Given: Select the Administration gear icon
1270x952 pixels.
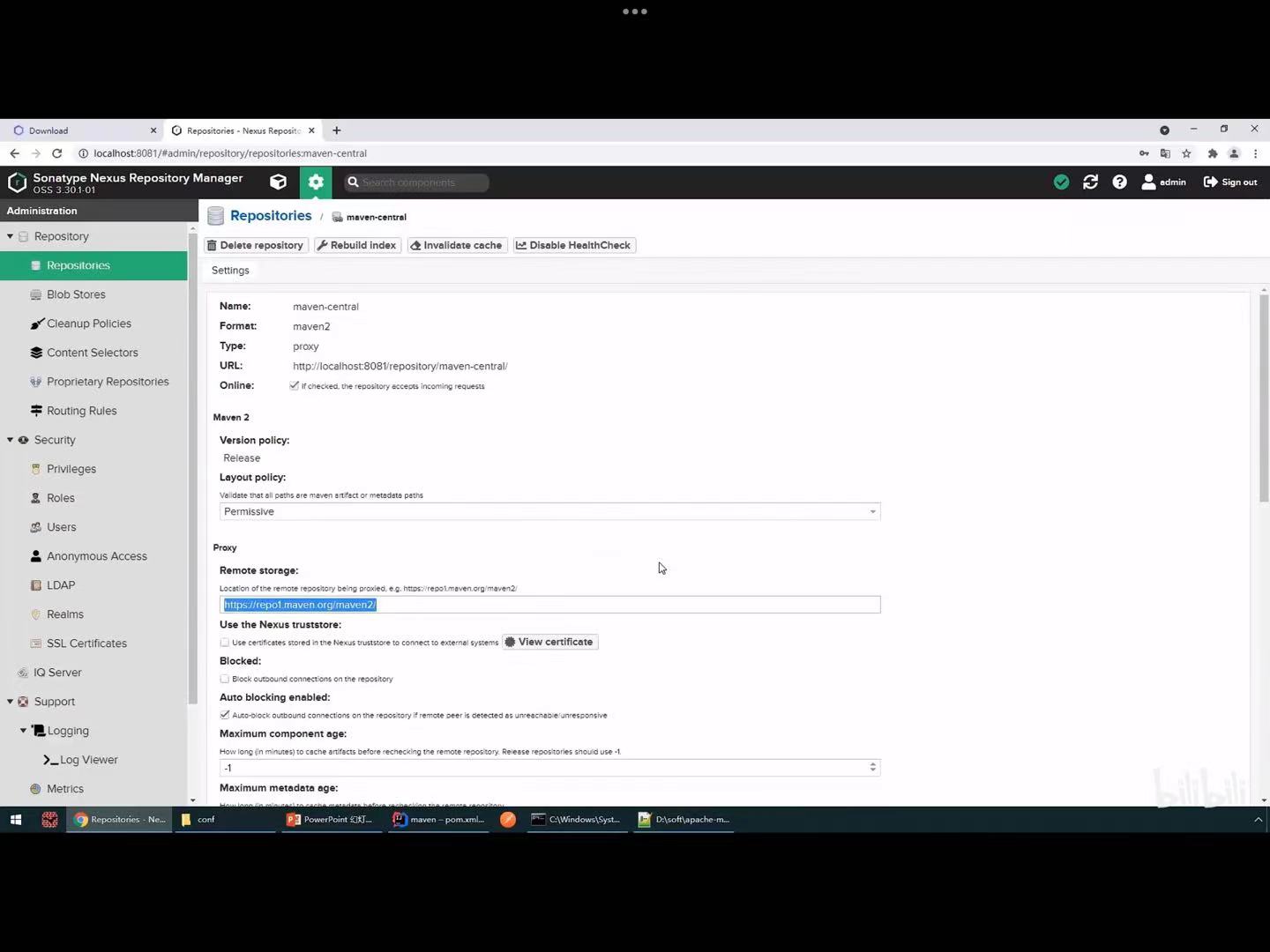Looking at the screenshot, I should click(316, 182).
